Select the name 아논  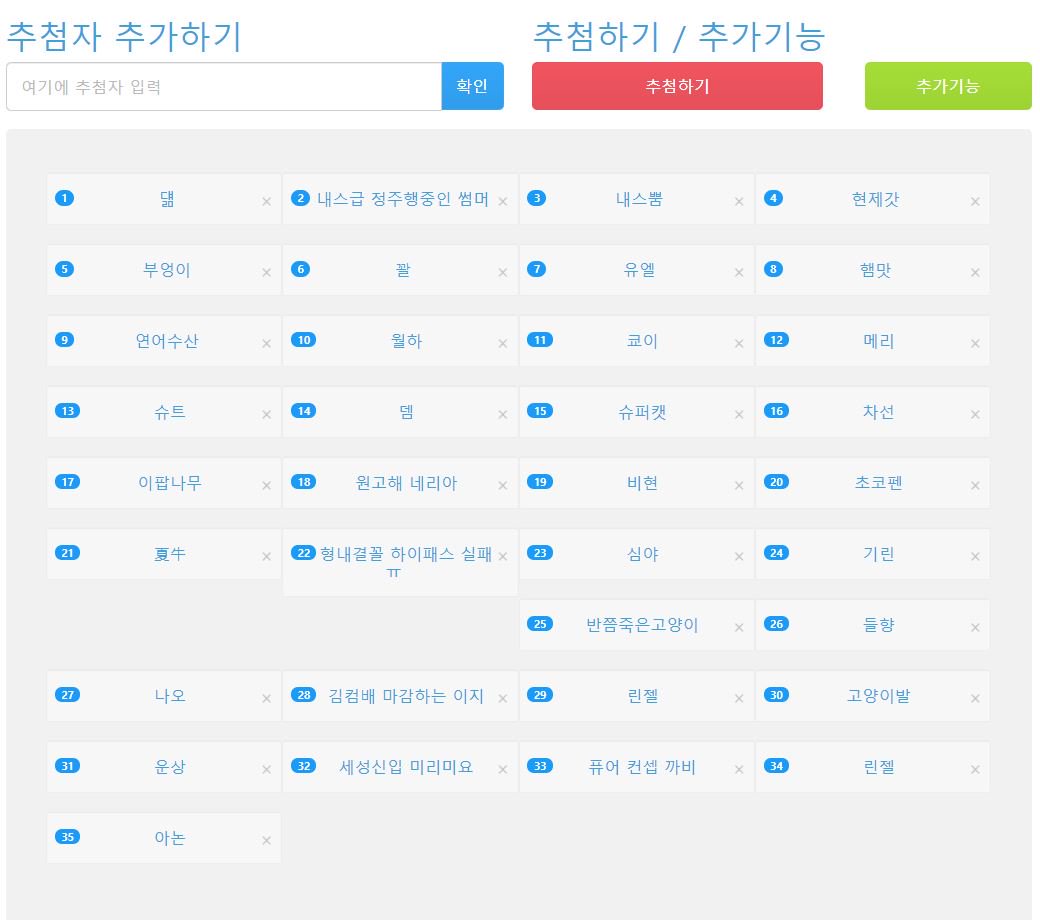170,838
